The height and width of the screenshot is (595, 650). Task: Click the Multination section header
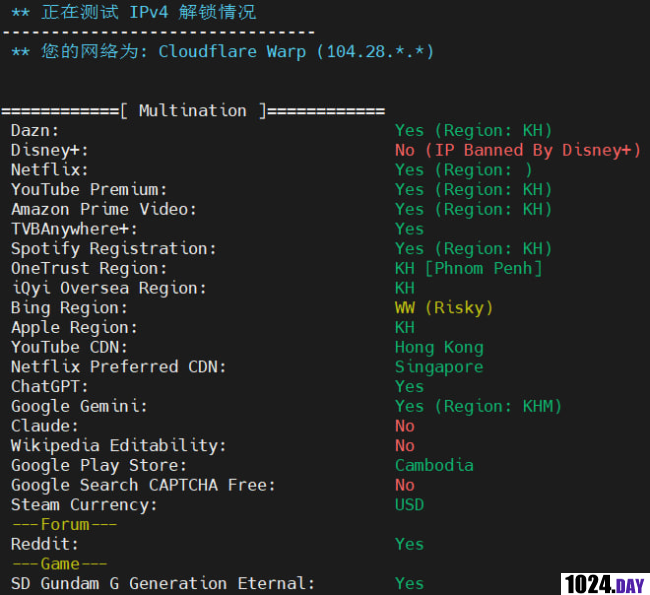pos(193,111)
